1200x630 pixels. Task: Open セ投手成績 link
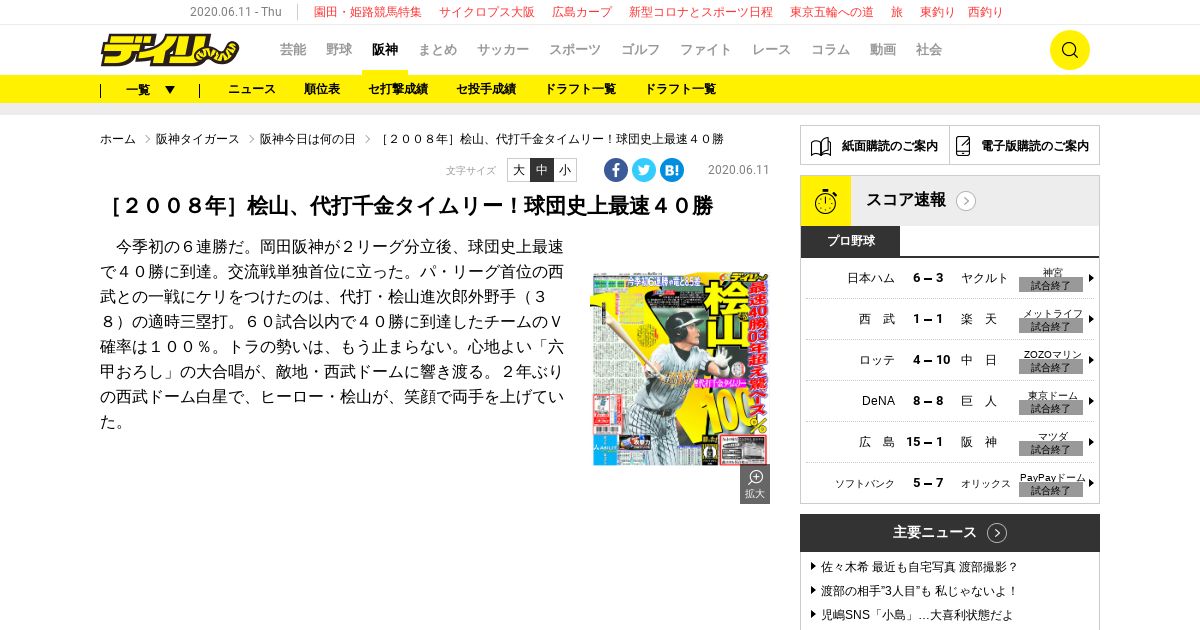(x=486, y=89)
